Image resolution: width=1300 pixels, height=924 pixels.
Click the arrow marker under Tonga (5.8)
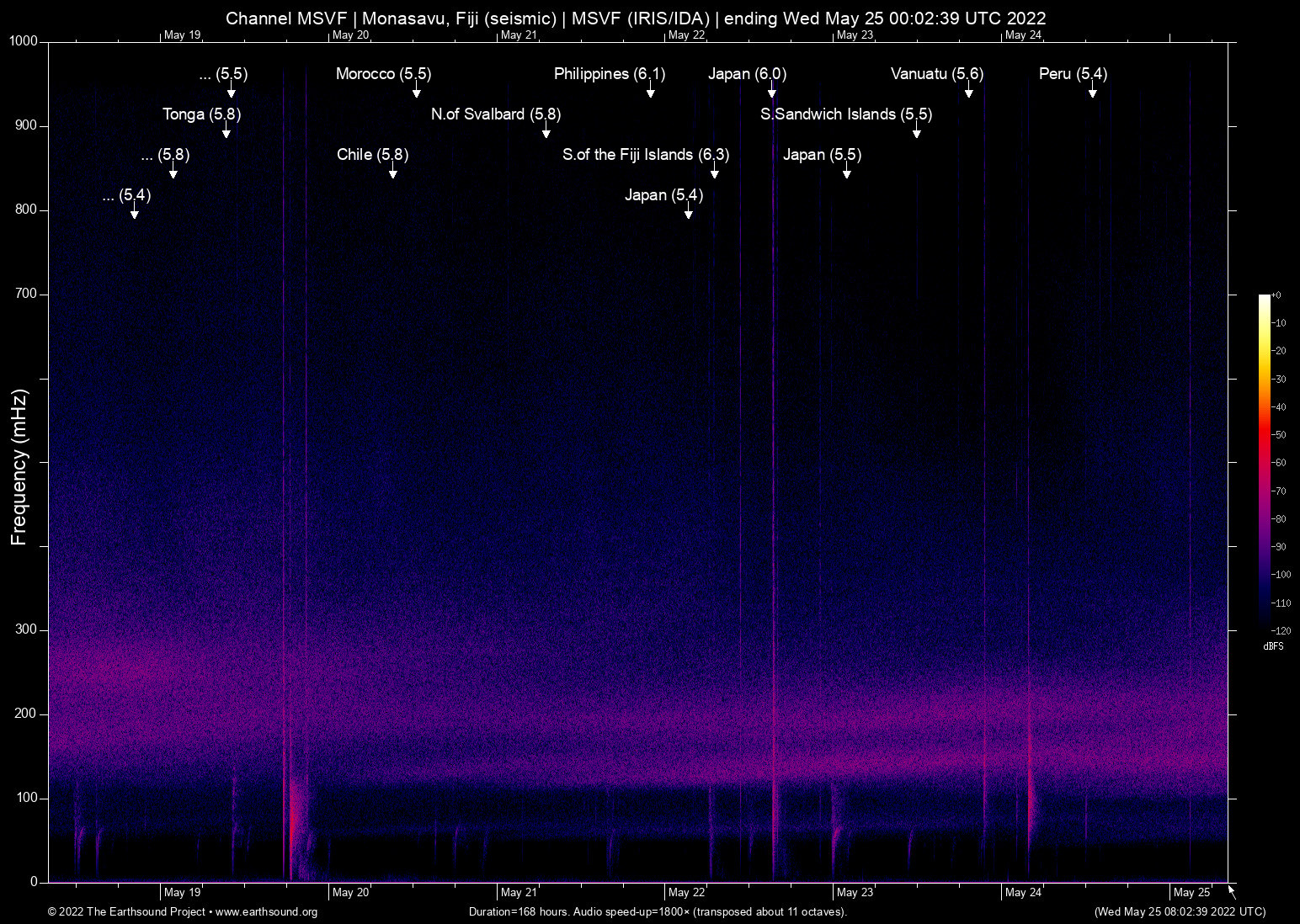[226, 132]
